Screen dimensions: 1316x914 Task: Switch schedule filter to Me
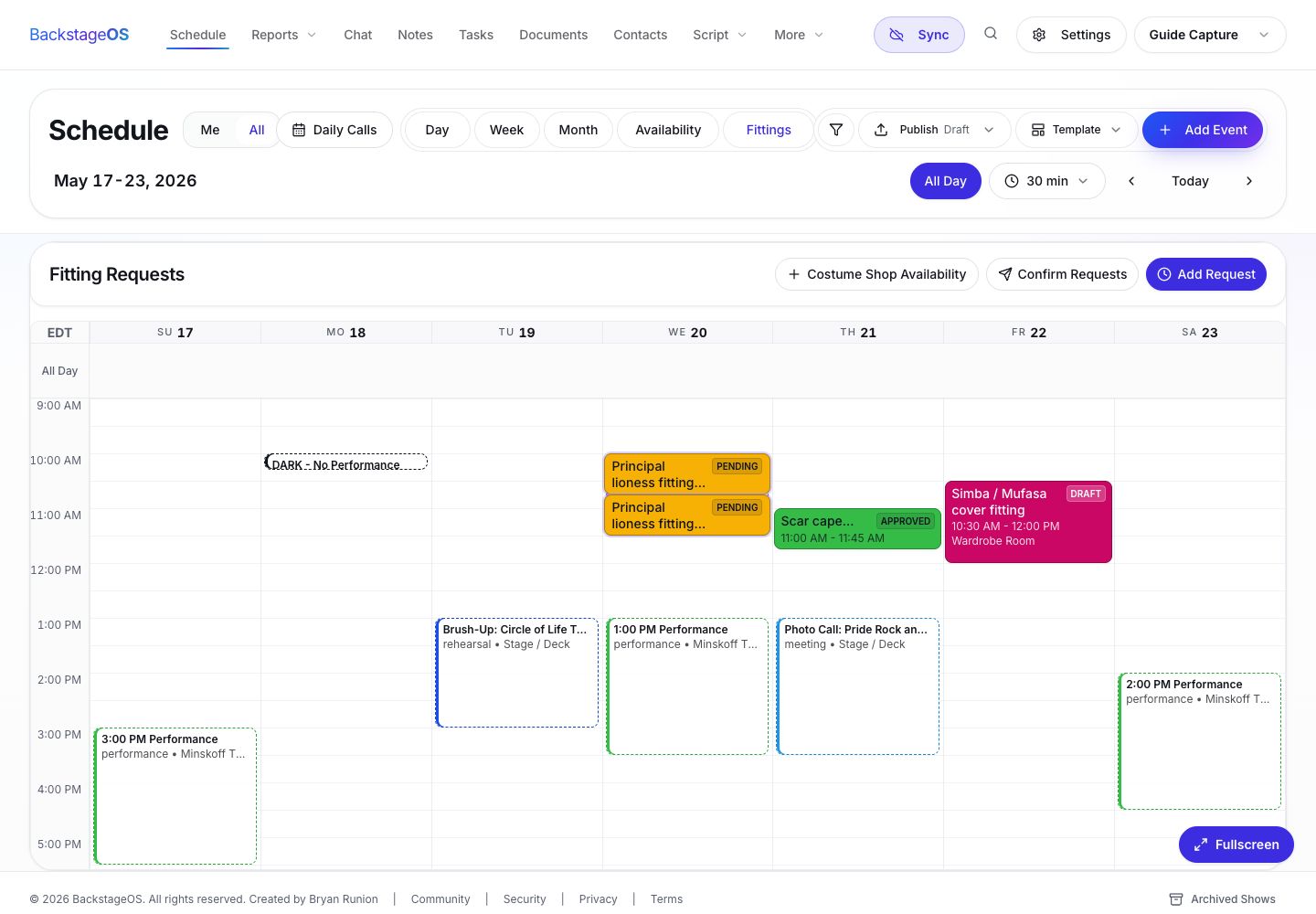coord(210,130)
